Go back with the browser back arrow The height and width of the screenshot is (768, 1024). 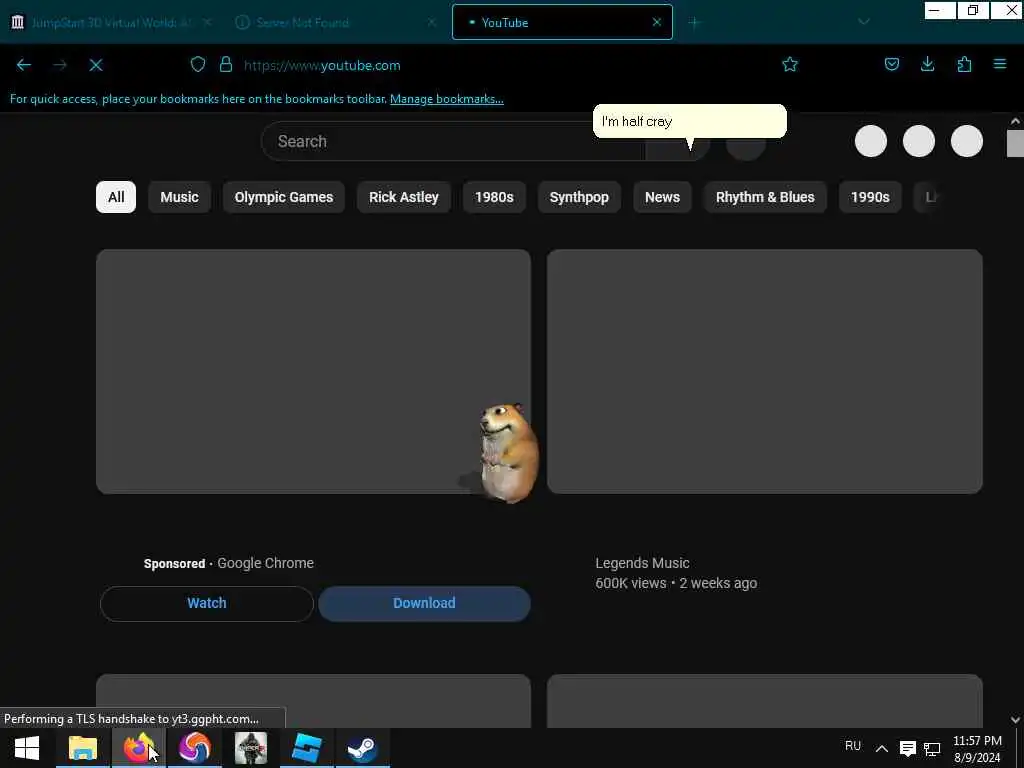click(24, 65)
